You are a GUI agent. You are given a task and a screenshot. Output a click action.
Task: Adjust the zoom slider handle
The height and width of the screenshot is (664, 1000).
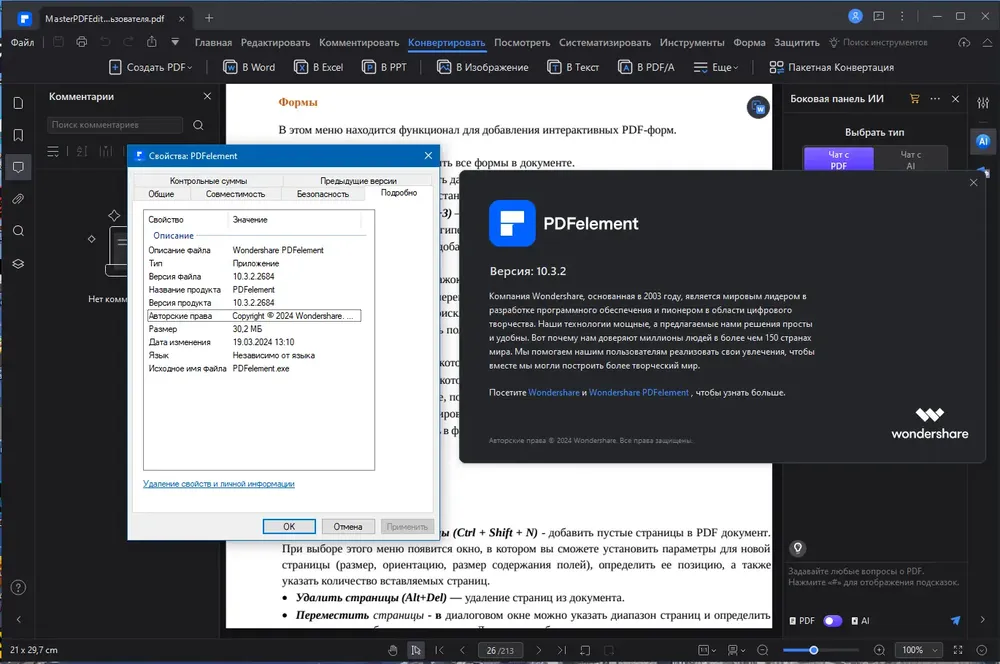814,650
